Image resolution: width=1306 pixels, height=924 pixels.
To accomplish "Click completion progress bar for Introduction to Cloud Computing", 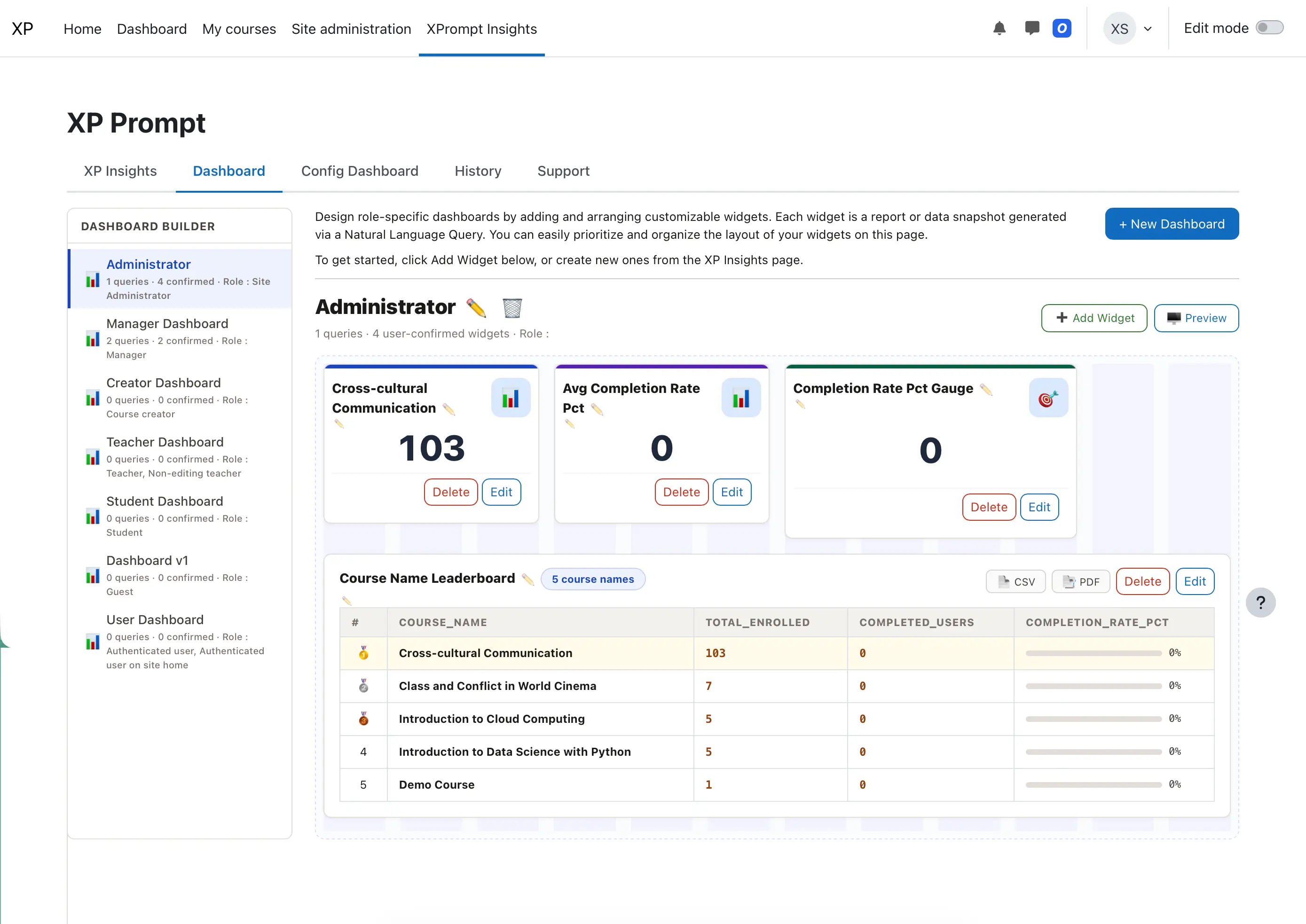I will pyautogui.click(x=1094, y=719).
